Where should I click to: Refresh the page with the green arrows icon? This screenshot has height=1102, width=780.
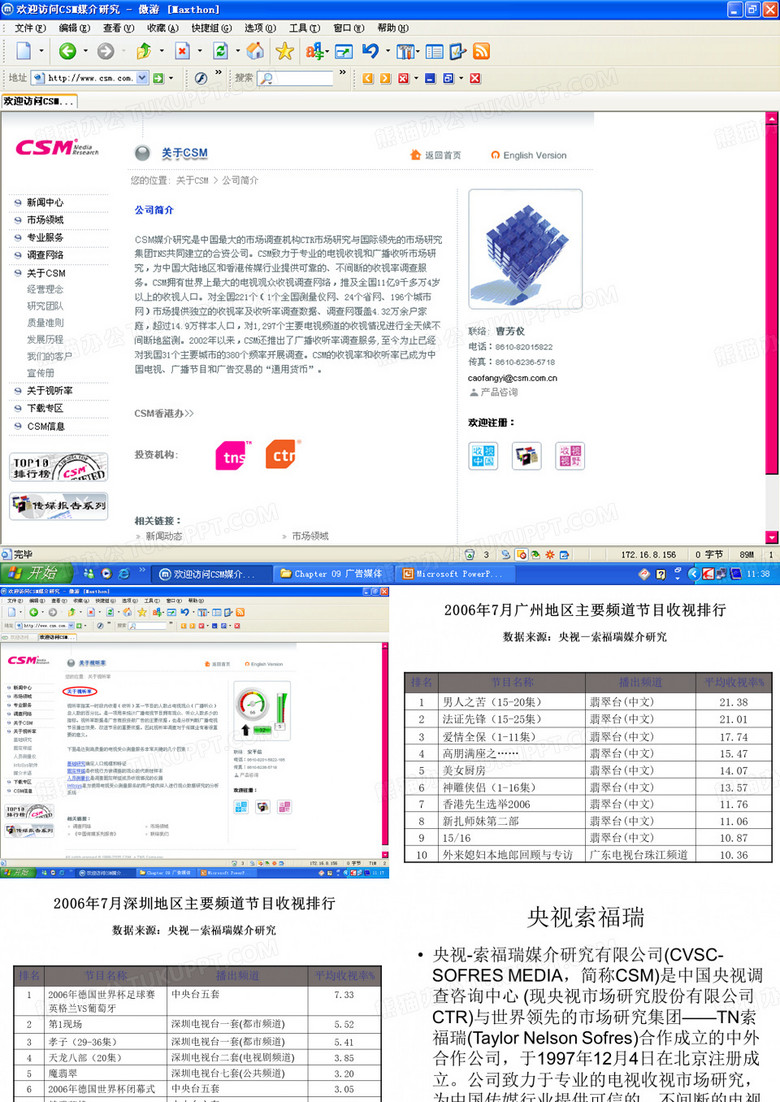tap(221, 51)
